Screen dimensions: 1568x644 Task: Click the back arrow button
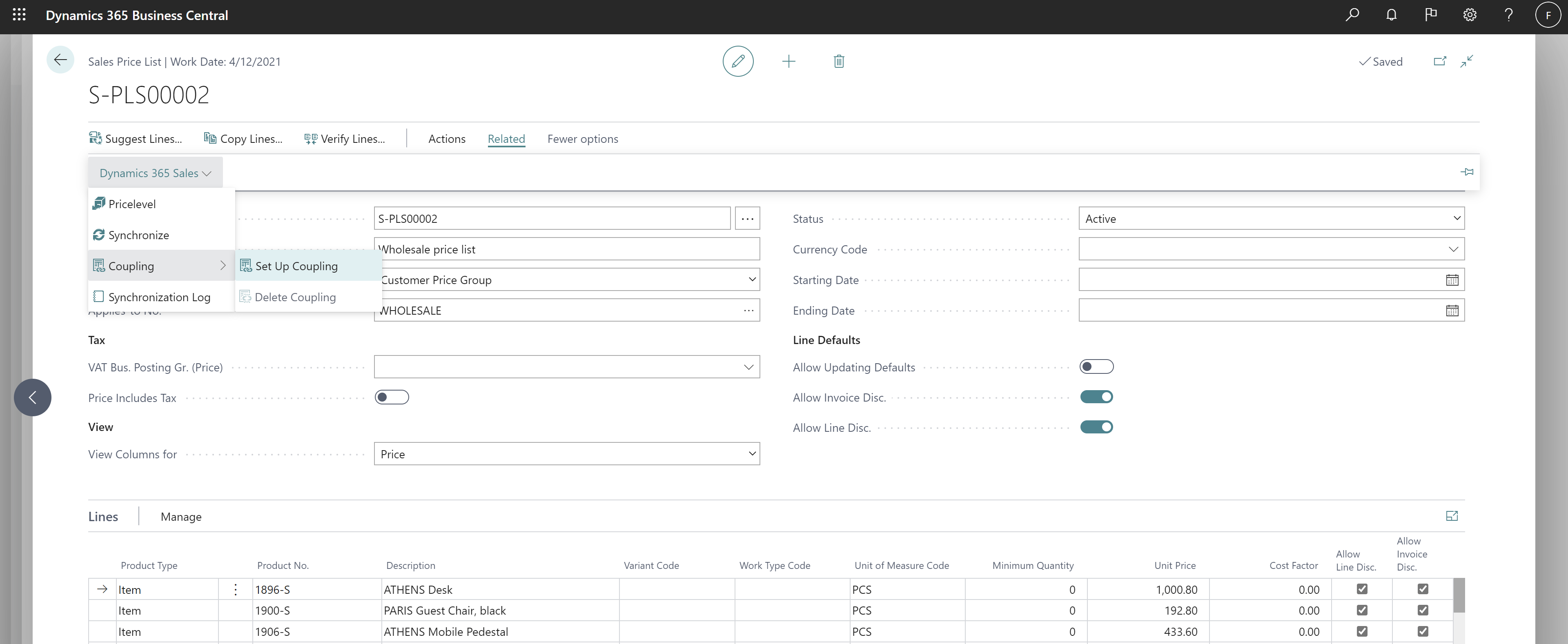(60, 60)
